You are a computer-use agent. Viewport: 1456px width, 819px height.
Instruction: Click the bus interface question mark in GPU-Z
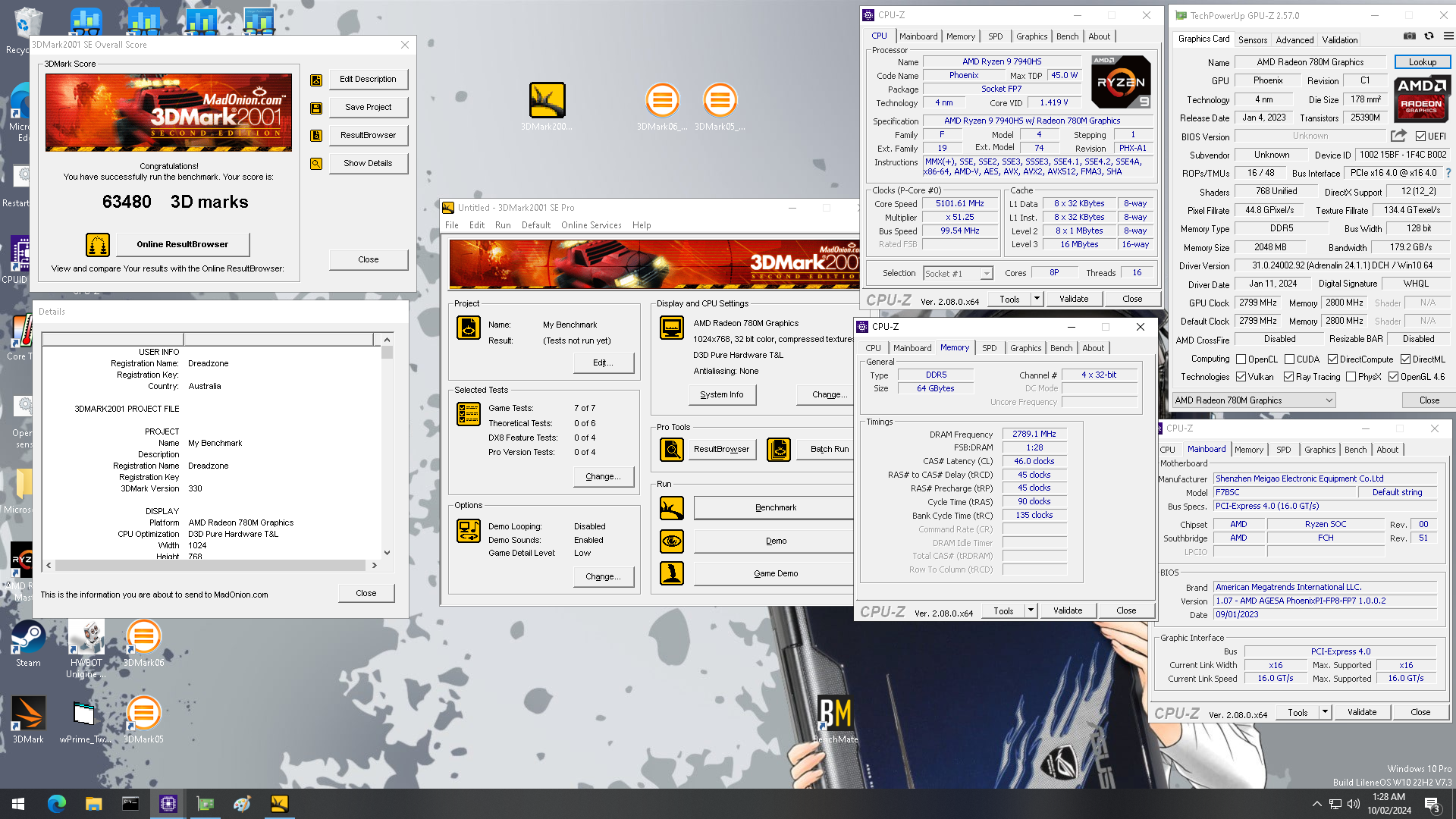pyautogui.click(x=1448, y=173)
